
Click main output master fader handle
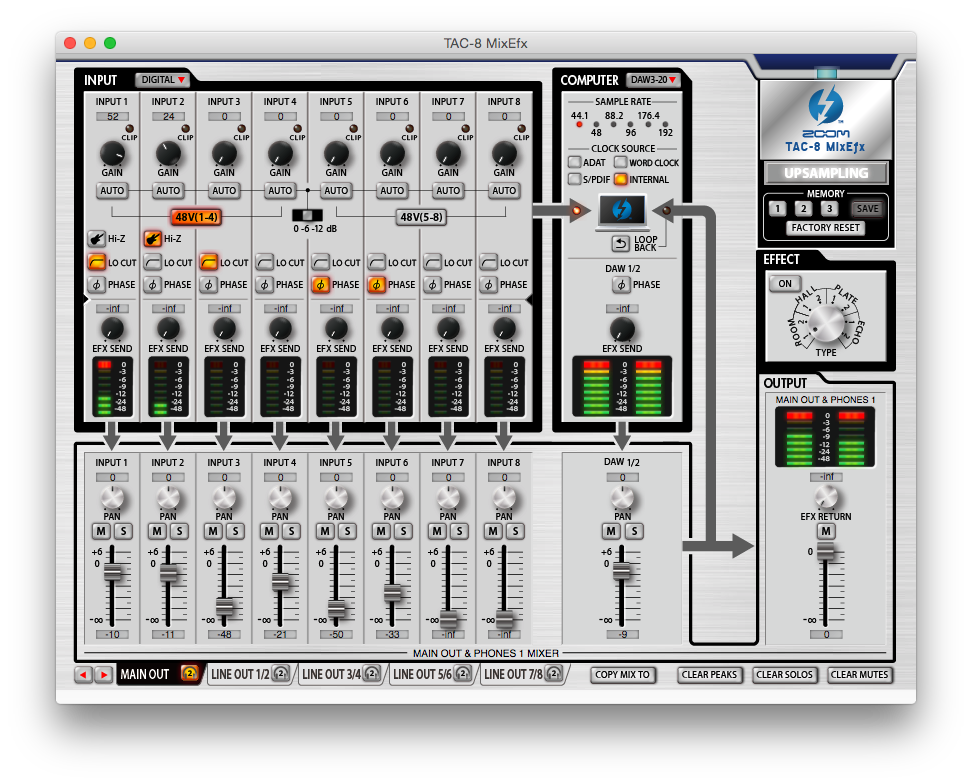coord(825,551)
